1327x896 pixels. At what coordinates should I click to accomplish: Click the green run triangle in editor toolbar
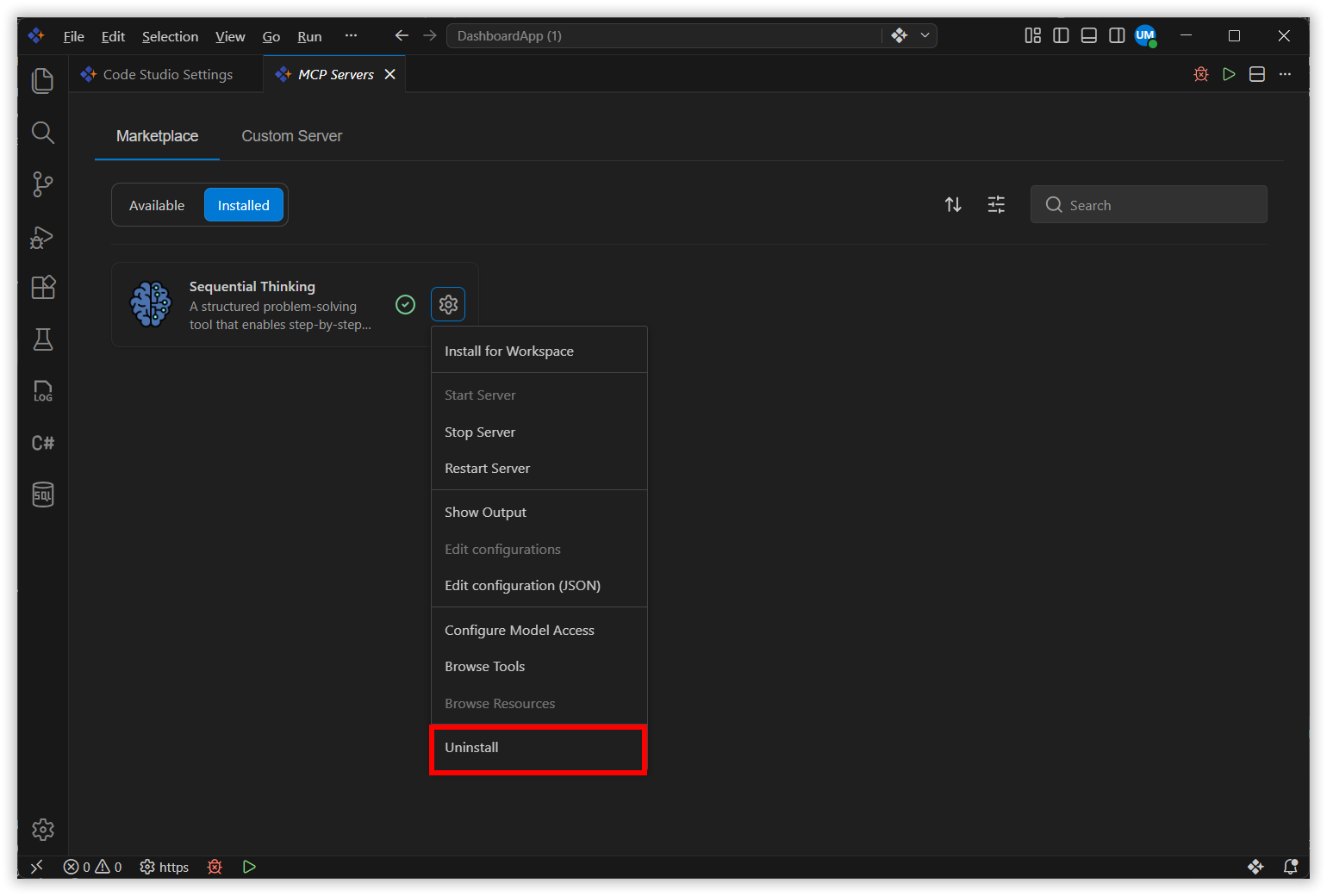click(1229, 74)
